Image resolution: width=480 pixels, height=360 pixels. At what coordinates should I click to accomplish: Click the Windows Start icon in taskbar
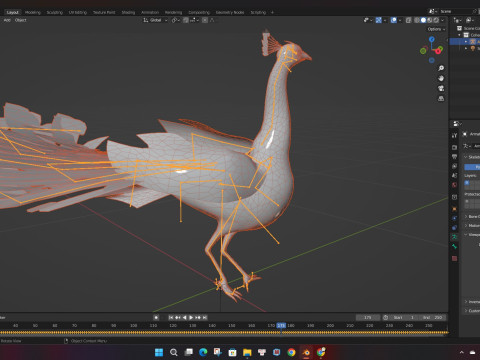coord(159,352)
